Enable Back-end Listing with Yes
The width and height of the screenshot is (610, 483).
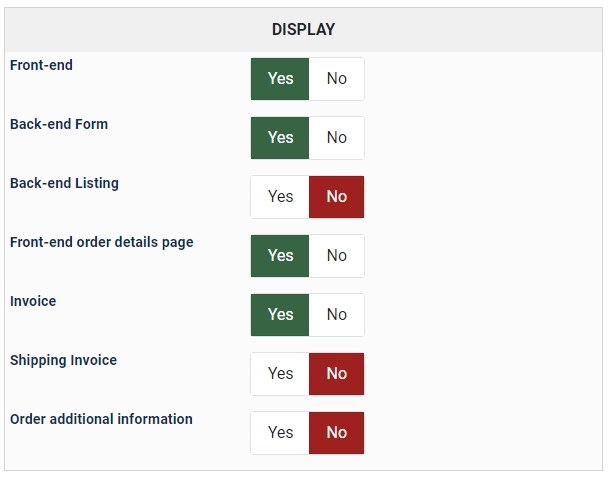pos(280,197)
